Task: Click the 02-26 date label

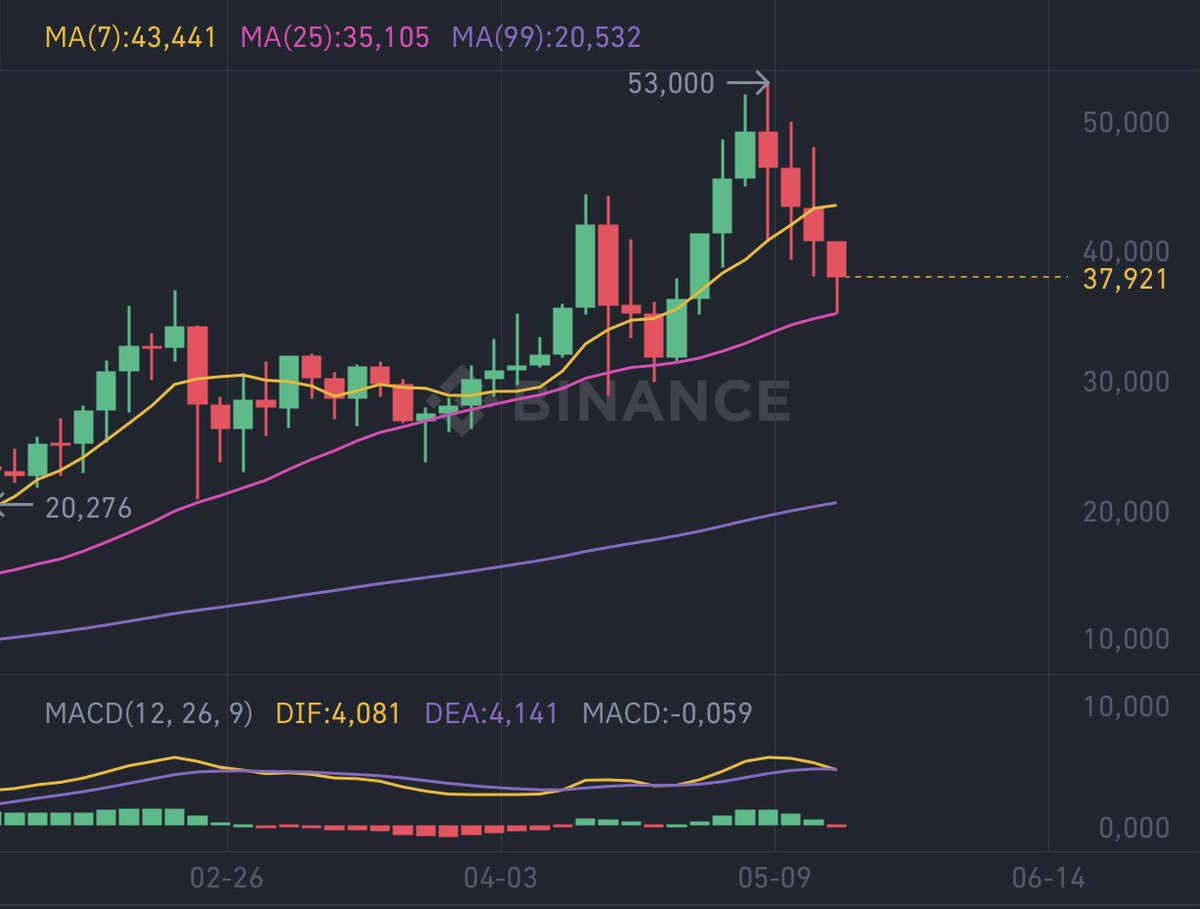Action: click(227, 878)
